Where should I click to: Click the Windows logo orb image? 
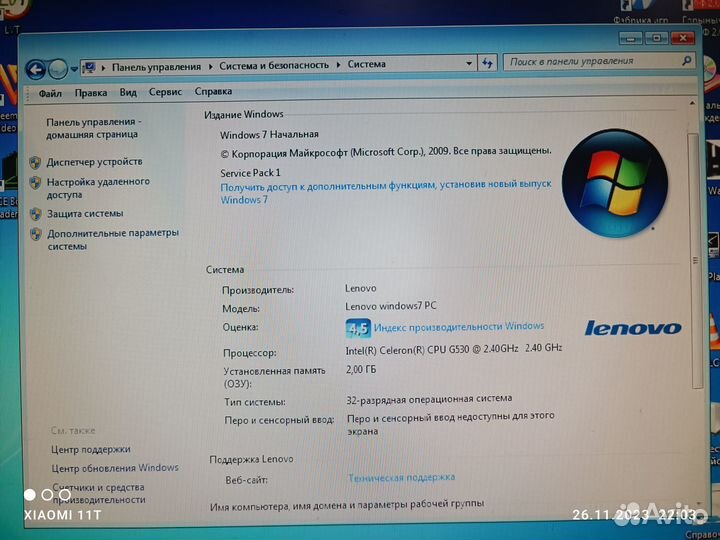(614, 182)
